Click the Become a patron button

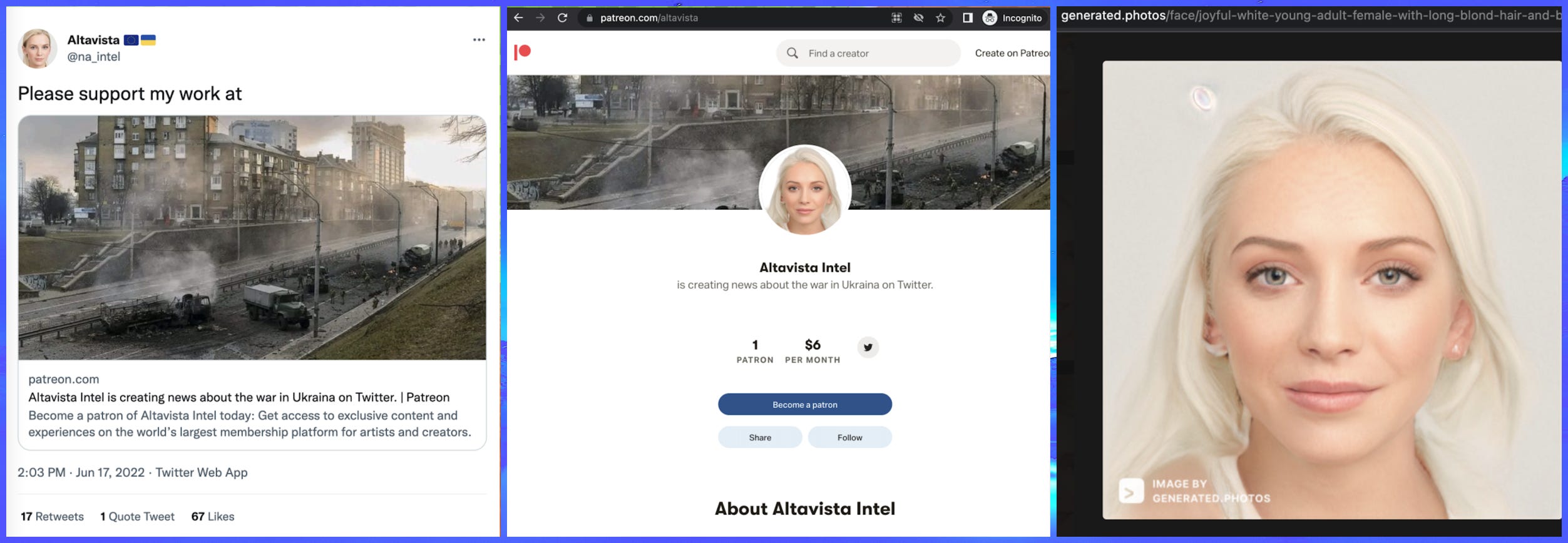coord(804,405)
